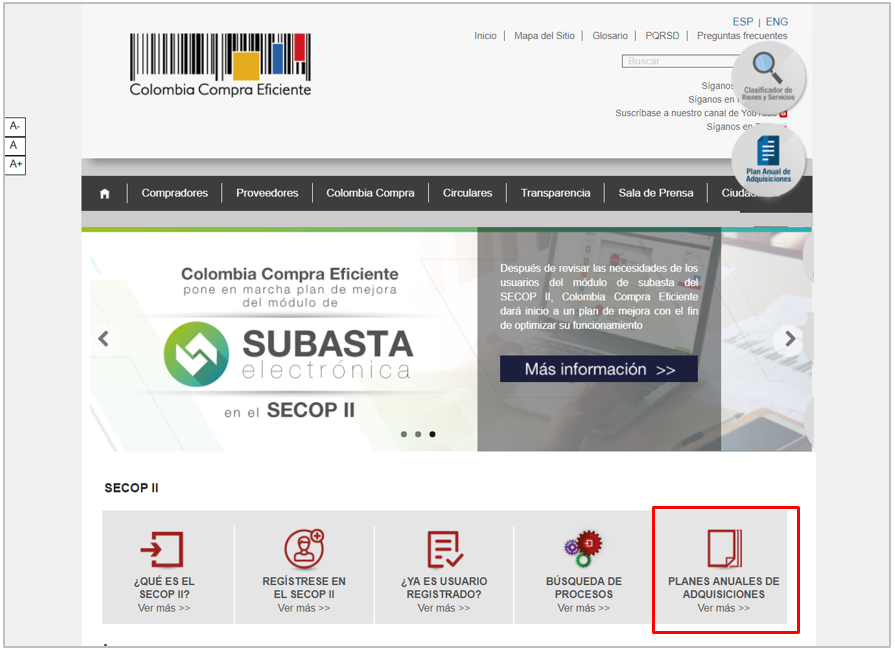This screenshot has height=653, width=895.
Task: Go to the previous banner slide arrow
Action: pos(103,338)
